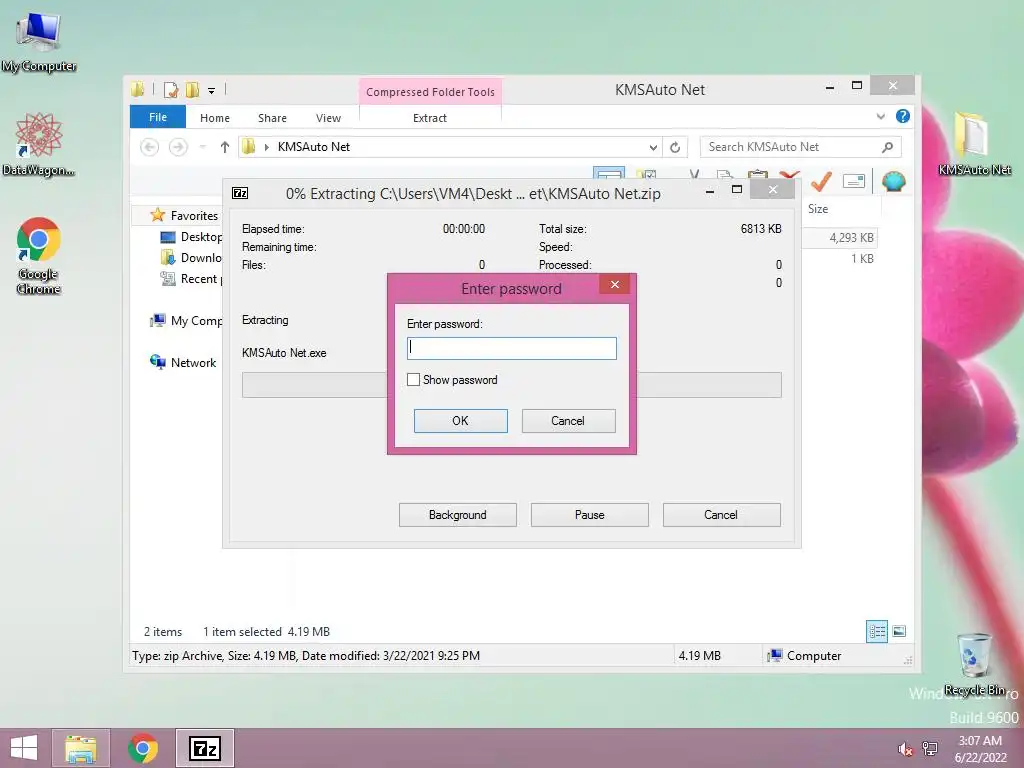
Task: Open Recent places in navigation pane
Action: point(201,279)
